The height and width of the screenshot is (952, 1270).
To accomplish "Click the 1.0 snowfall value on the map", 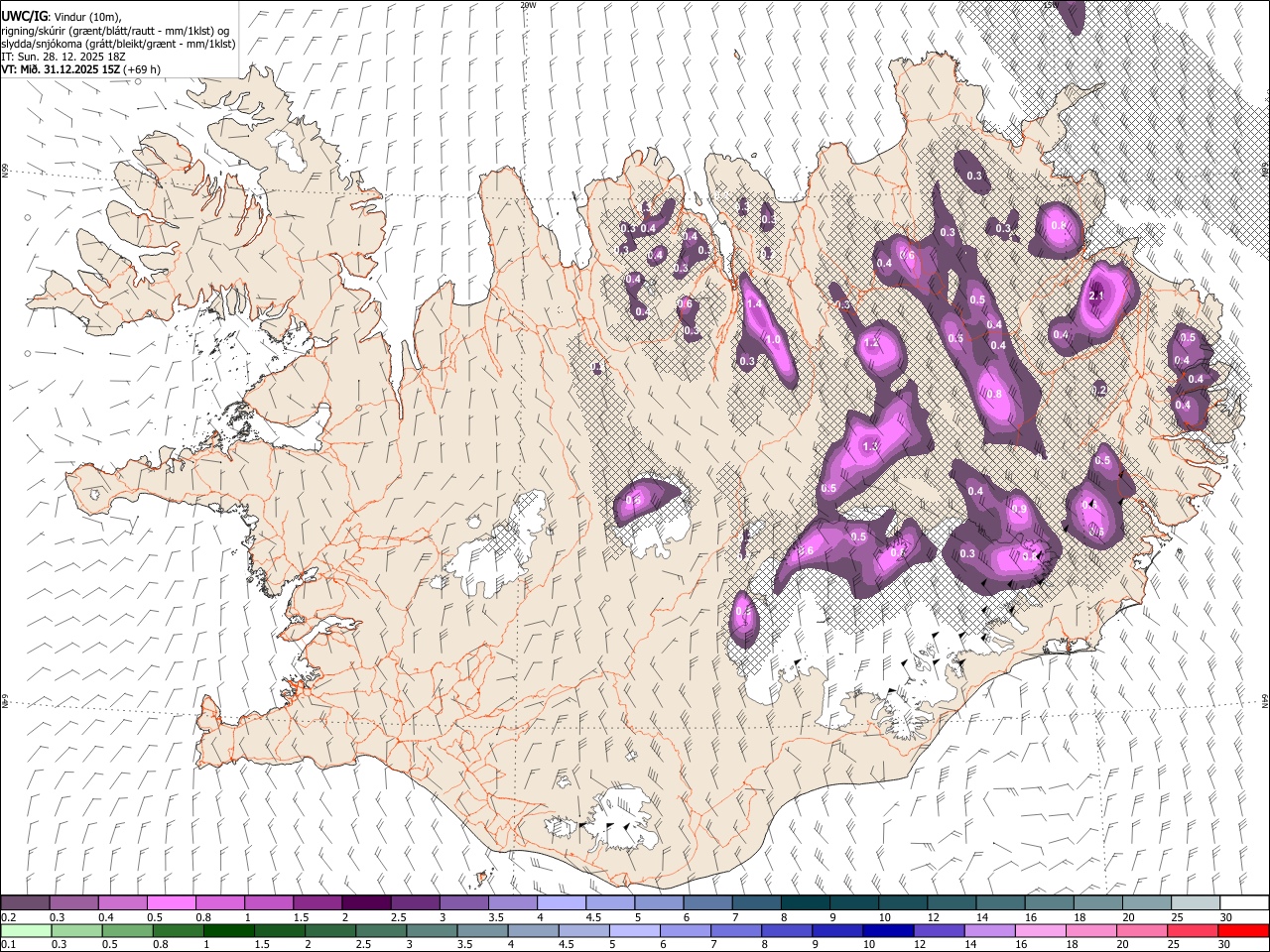I will tap(773, 339).
